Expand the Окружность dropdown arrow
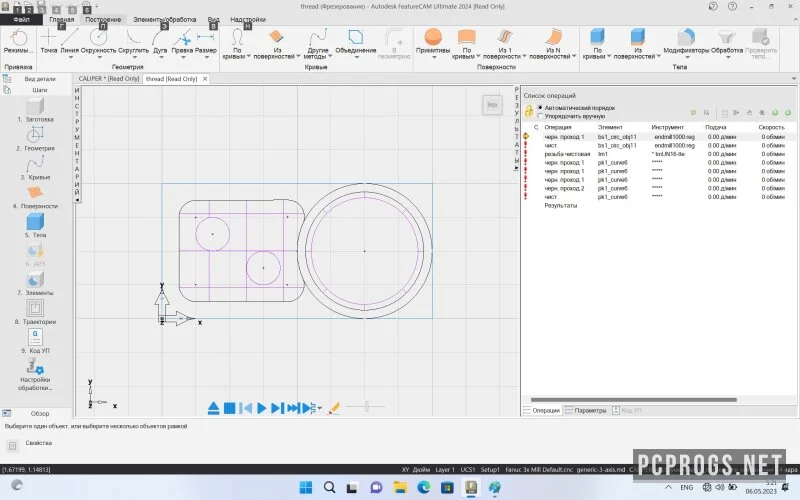The width and height of the screenshot is (800, 500). [x=98, y=57]
